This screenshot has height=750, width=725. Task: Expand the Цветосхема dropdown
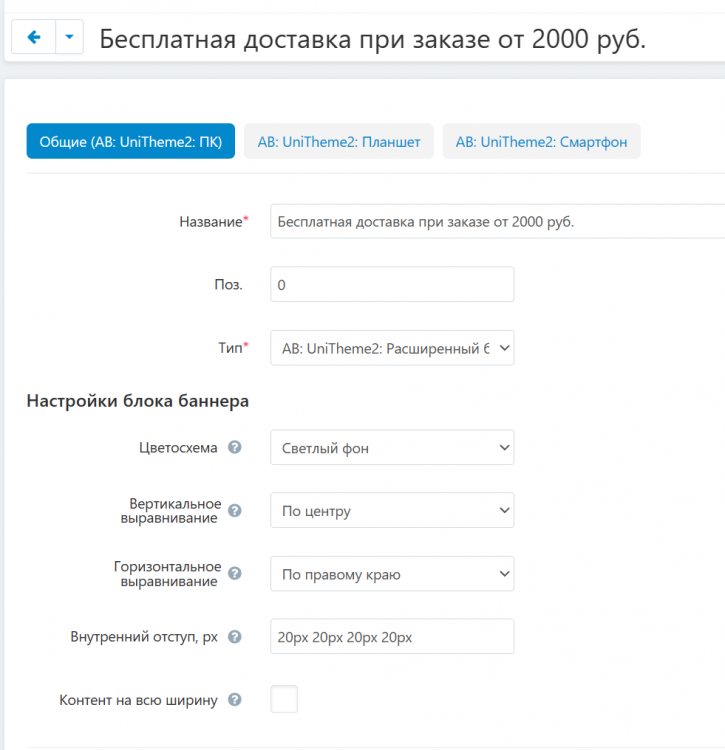tap(392, 448)
